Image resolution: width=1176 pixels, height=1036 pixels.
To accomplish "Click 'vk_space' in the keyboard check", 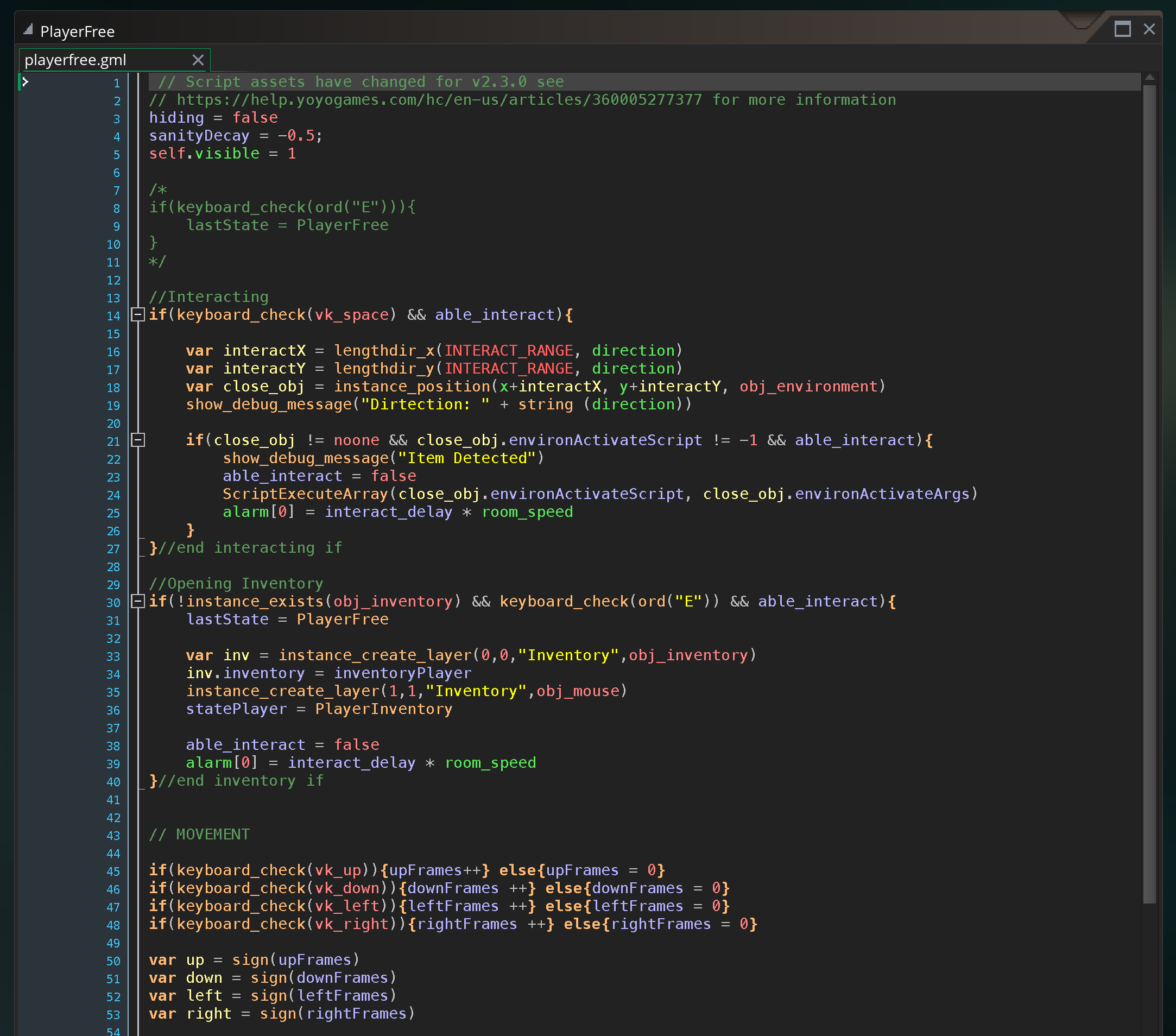I will click(351, 314).
